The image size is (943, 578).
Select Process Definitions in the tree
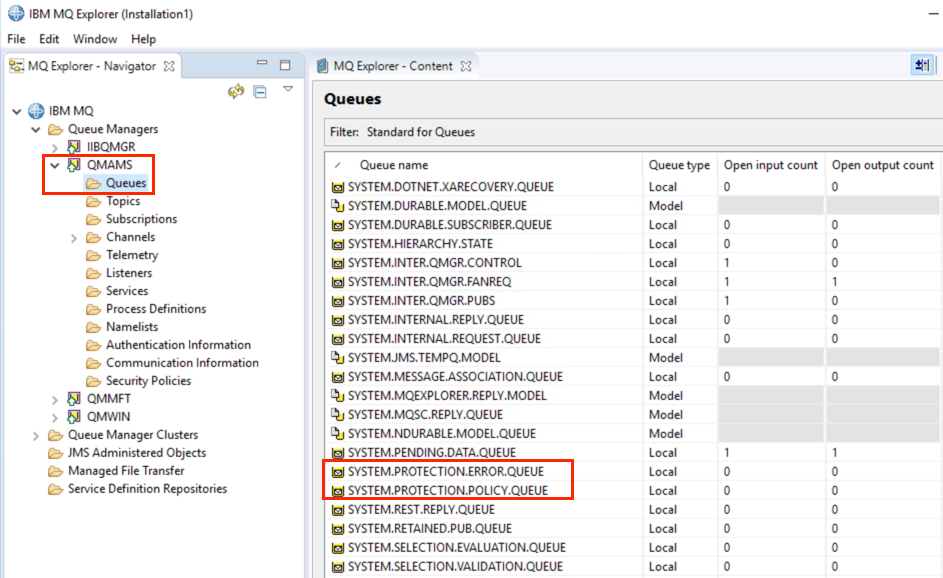coord(156,309)
